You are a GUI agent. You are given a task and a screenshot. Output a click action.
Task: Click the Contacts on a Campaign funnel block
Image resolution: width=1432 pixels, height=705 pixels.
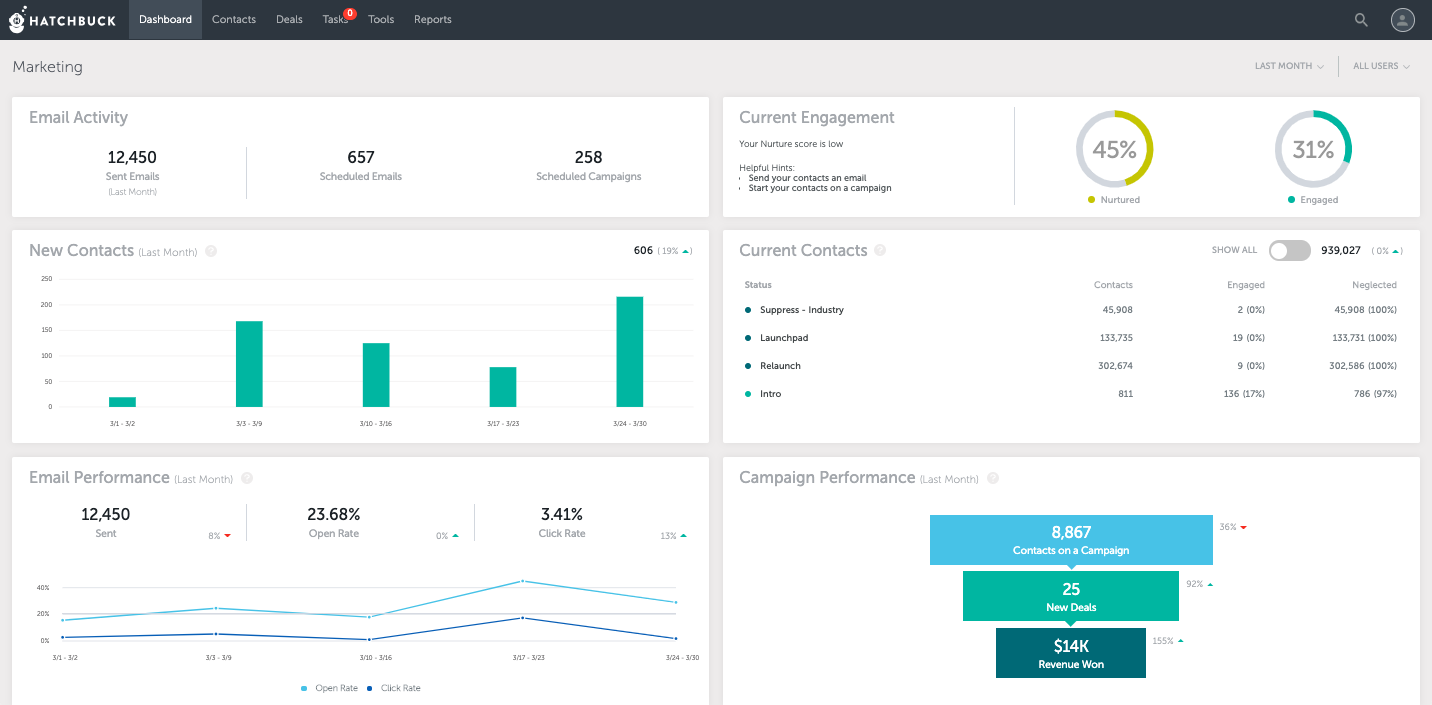[x=1071, y=540]
